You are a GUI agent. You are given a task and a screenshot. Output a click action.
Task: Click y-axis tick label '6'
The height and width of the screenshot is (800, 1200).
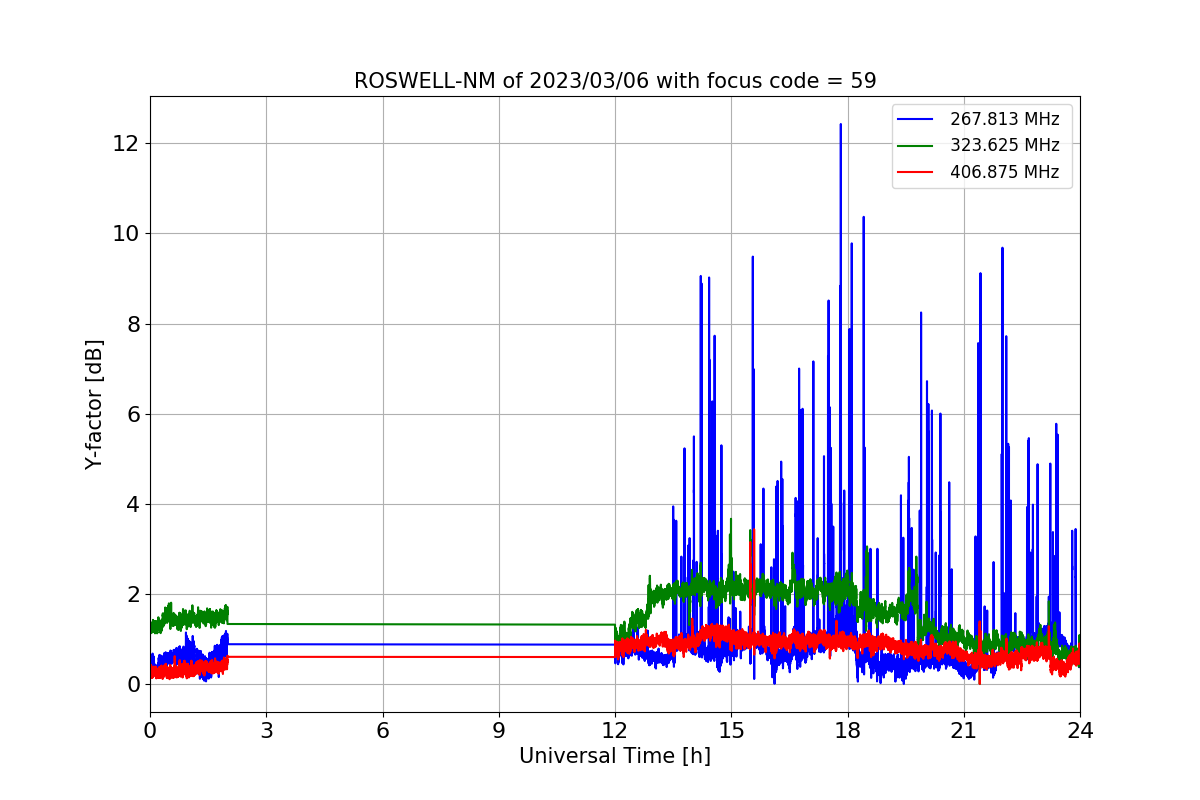(x=133, y=414)
